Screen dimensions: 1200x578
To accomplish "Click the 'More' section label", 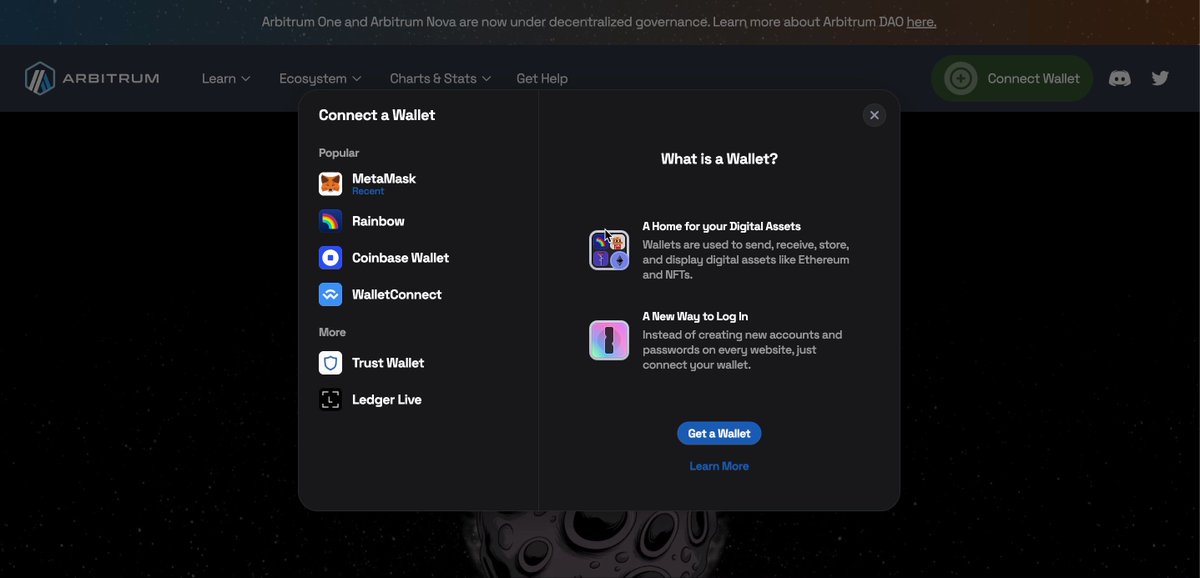I will 332,332.
